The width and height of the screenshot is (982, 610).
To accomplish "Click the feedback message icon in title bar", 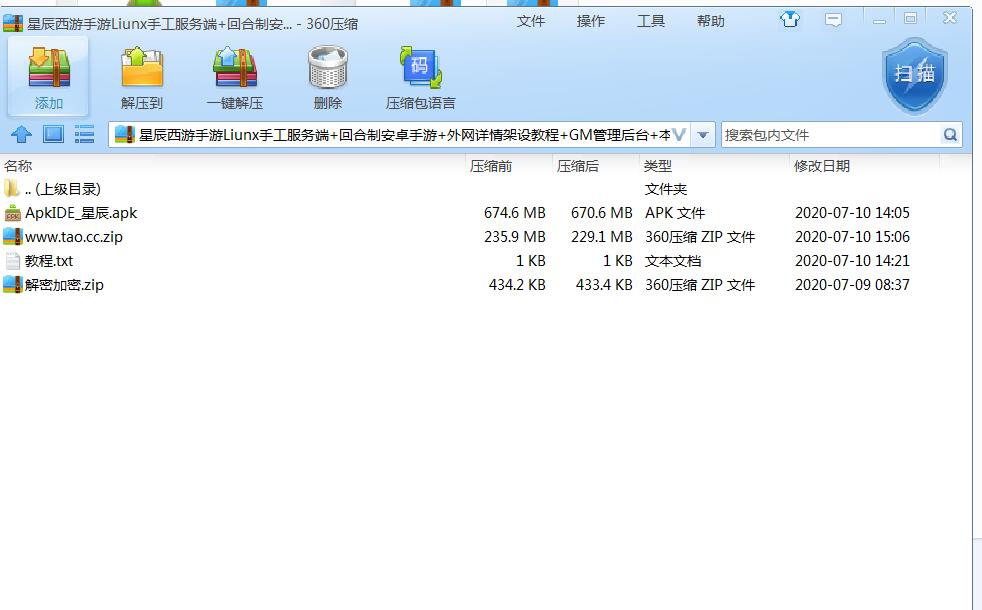I will [833, 19].
